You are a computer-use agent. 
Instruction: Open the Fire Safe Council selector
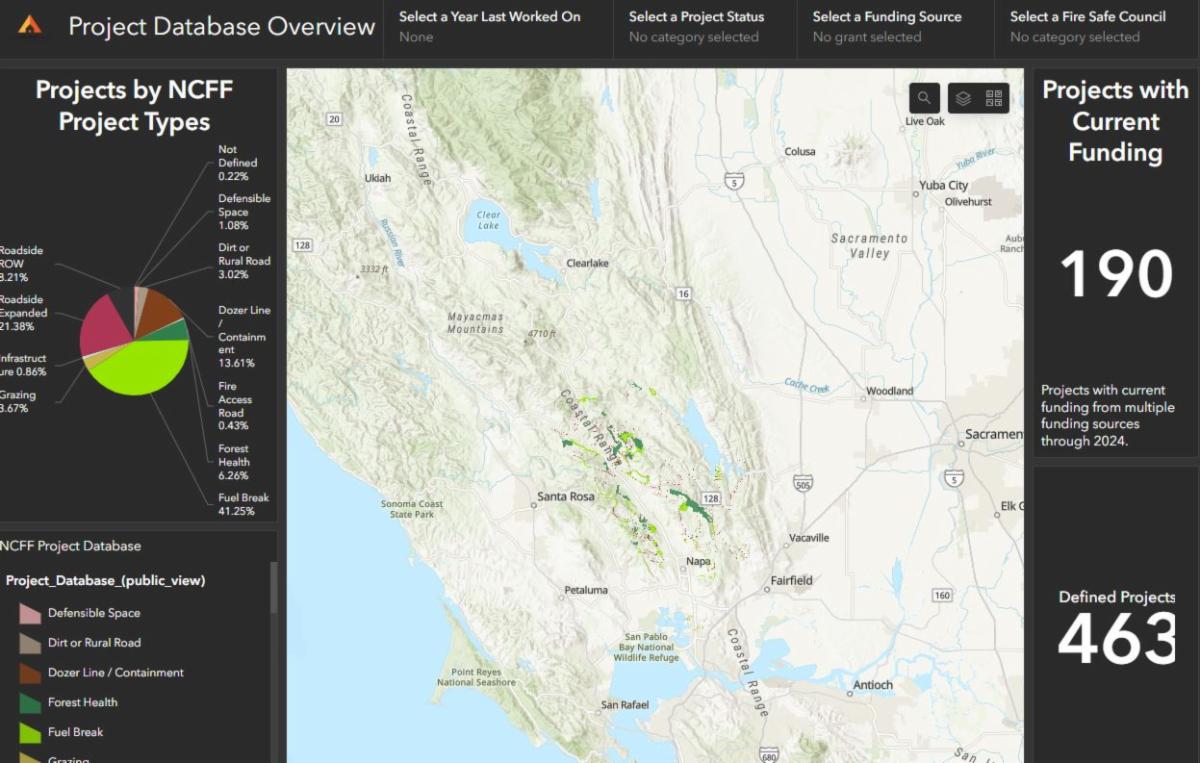(1087, 27)
